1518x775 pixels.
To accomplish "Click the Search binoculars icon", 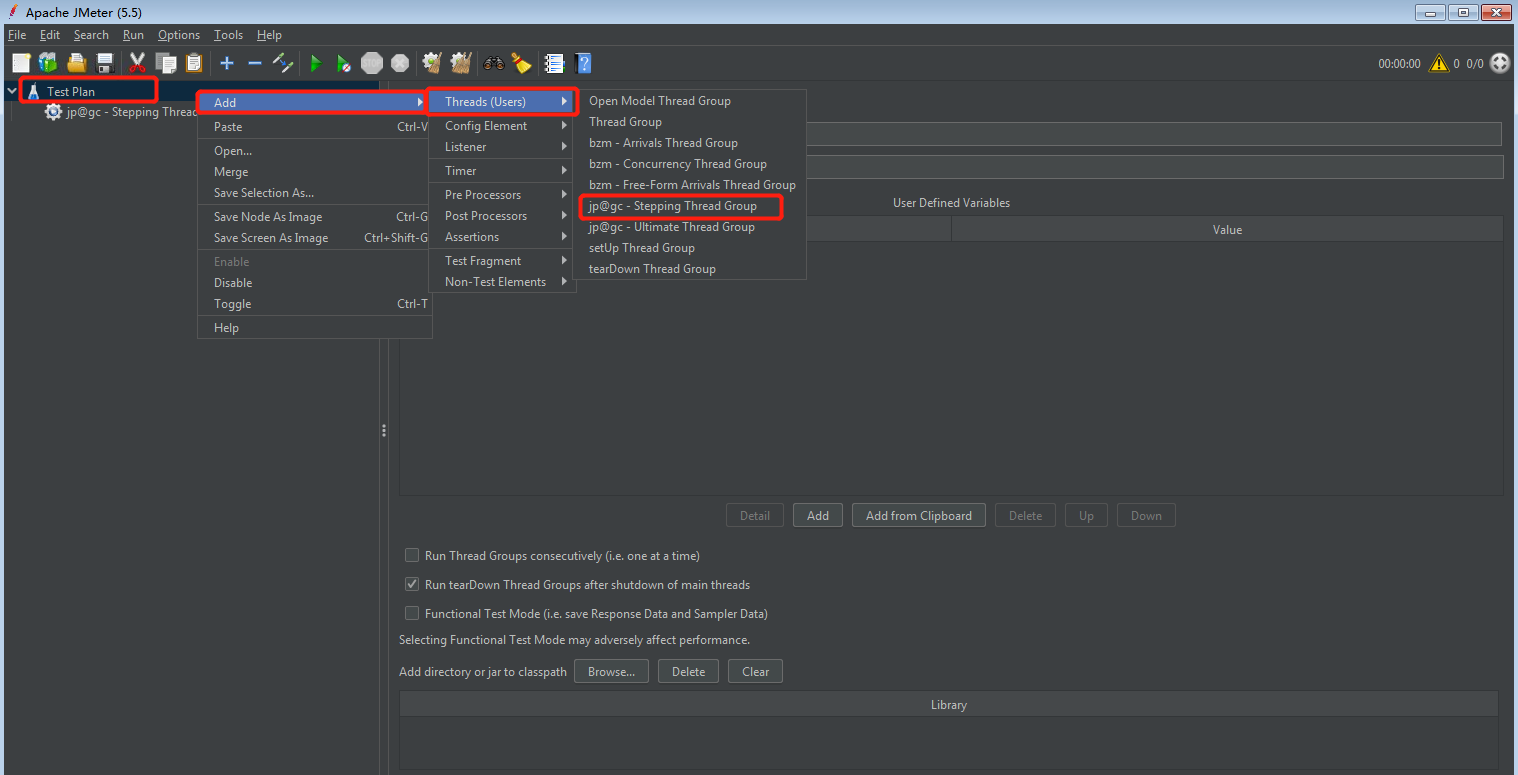I will click(494, 63).
